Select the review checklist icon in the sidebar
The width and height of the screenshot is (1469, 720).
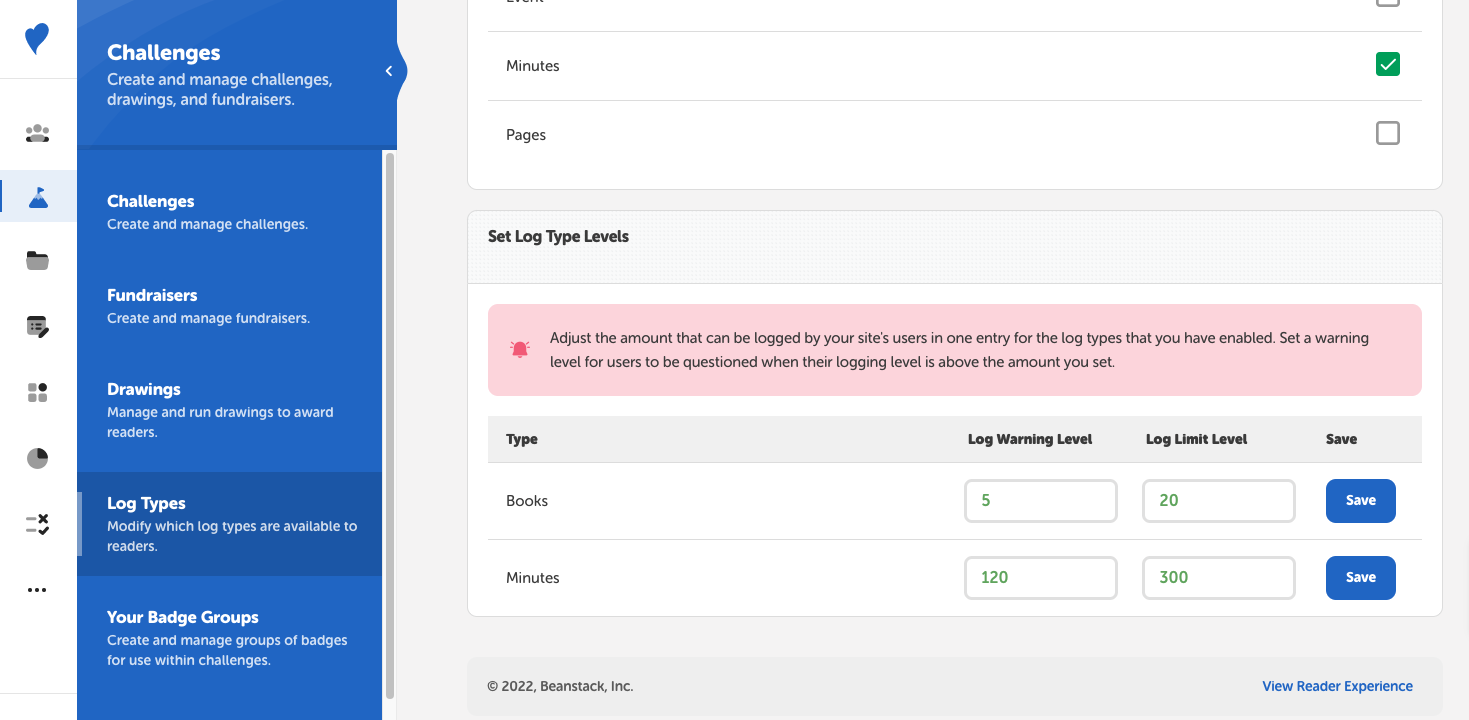[x=37, y=523]
